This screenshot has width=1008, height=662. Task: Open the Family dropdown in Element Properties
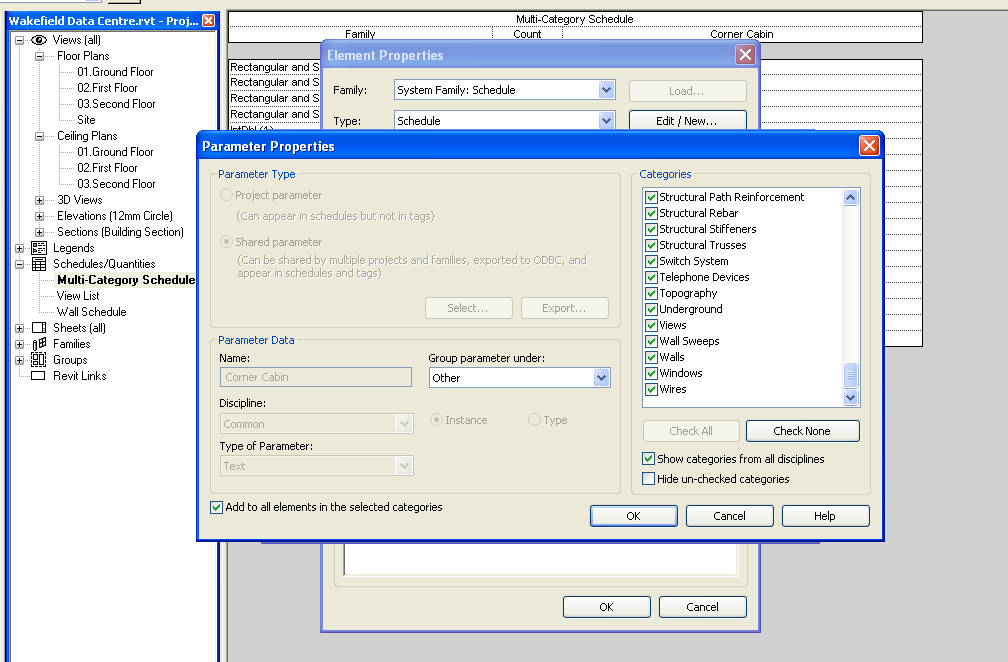click(606, 90)
